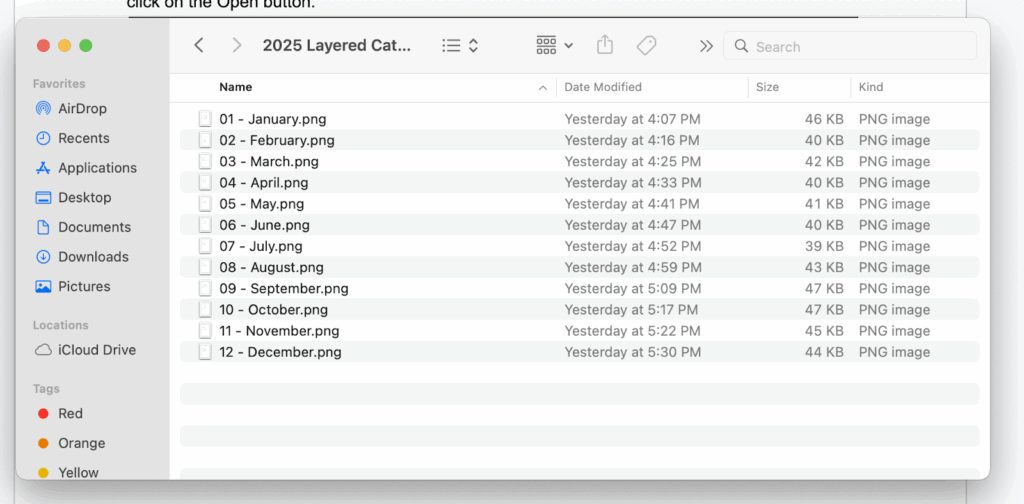Select the 12 - December.png file
This screenshot has height=504, width=1024.
pos(280,352)
